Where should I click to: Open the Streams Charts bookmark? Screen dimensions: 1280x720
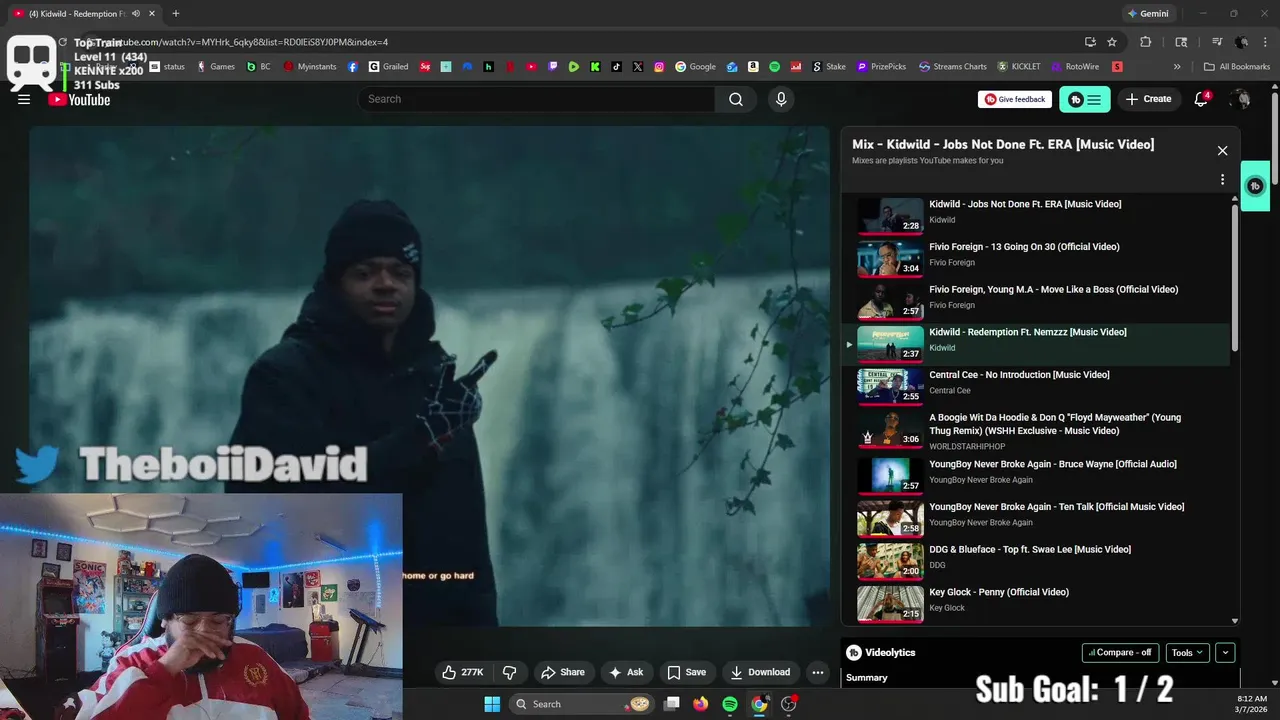click(953, 67)
